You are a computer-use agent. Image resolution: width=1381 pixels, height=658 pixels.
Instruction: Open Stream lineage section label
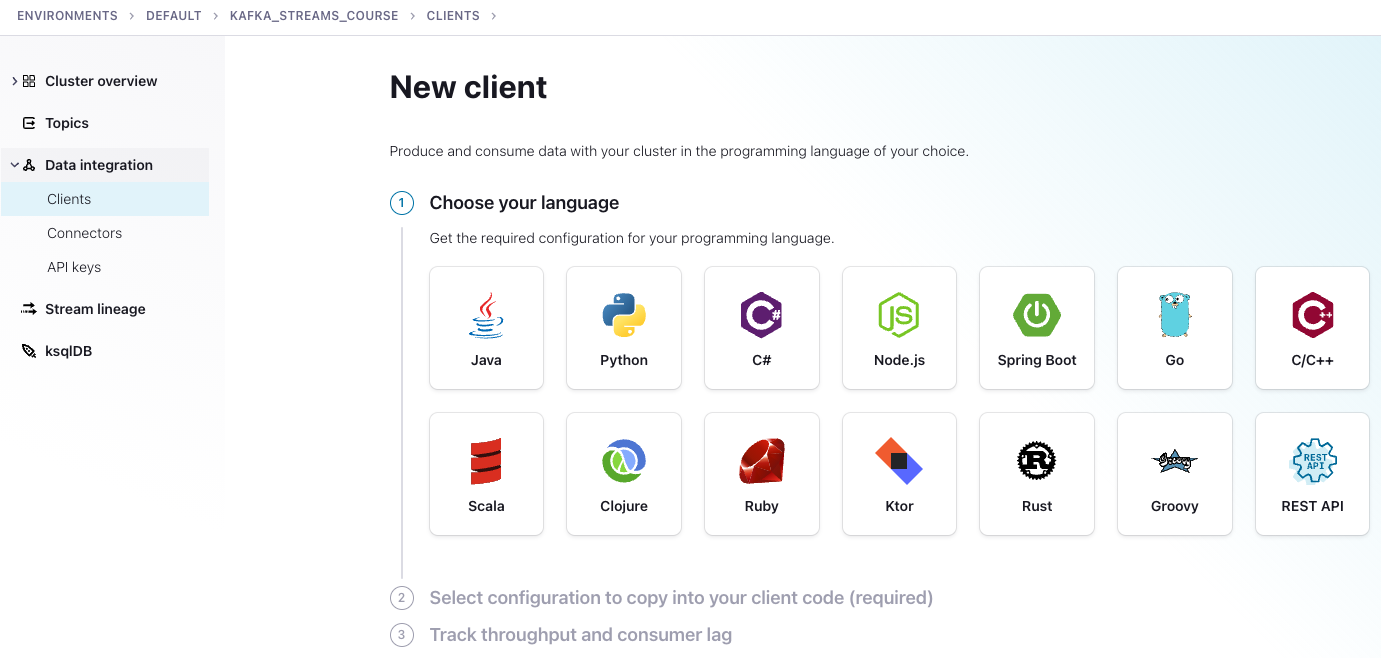click(95, 309)
